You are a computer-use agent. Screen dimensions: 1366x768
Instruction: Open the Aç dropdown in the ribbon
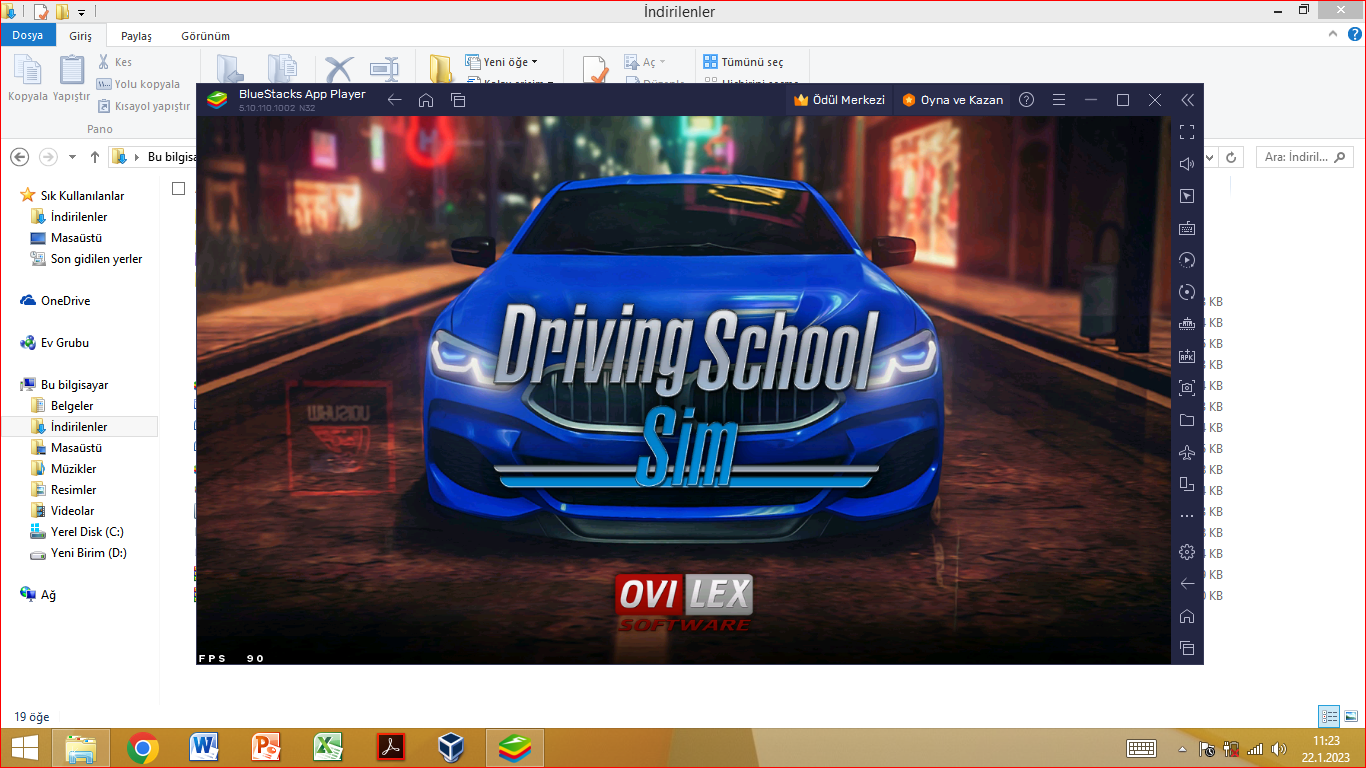[645, 62]
